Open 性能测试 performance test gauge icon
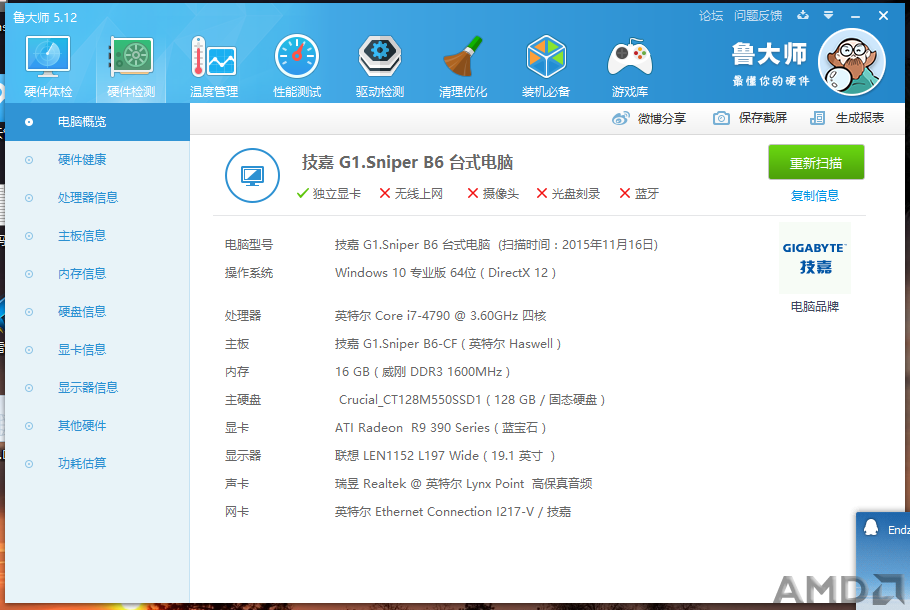The width and height of the screenshot is (910, 610). click(297, 66)
